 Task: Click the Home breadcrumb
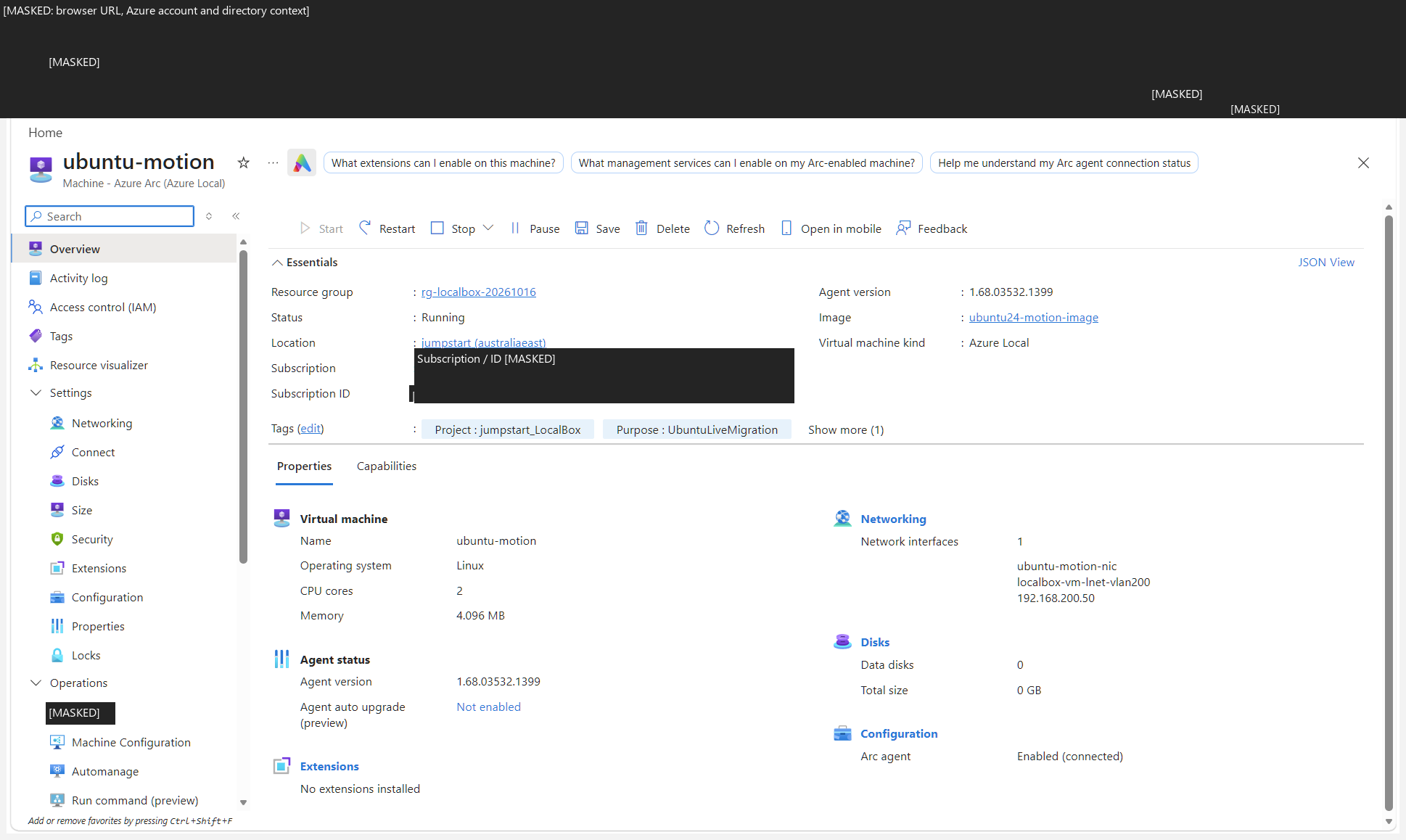(x=45, y=133)
